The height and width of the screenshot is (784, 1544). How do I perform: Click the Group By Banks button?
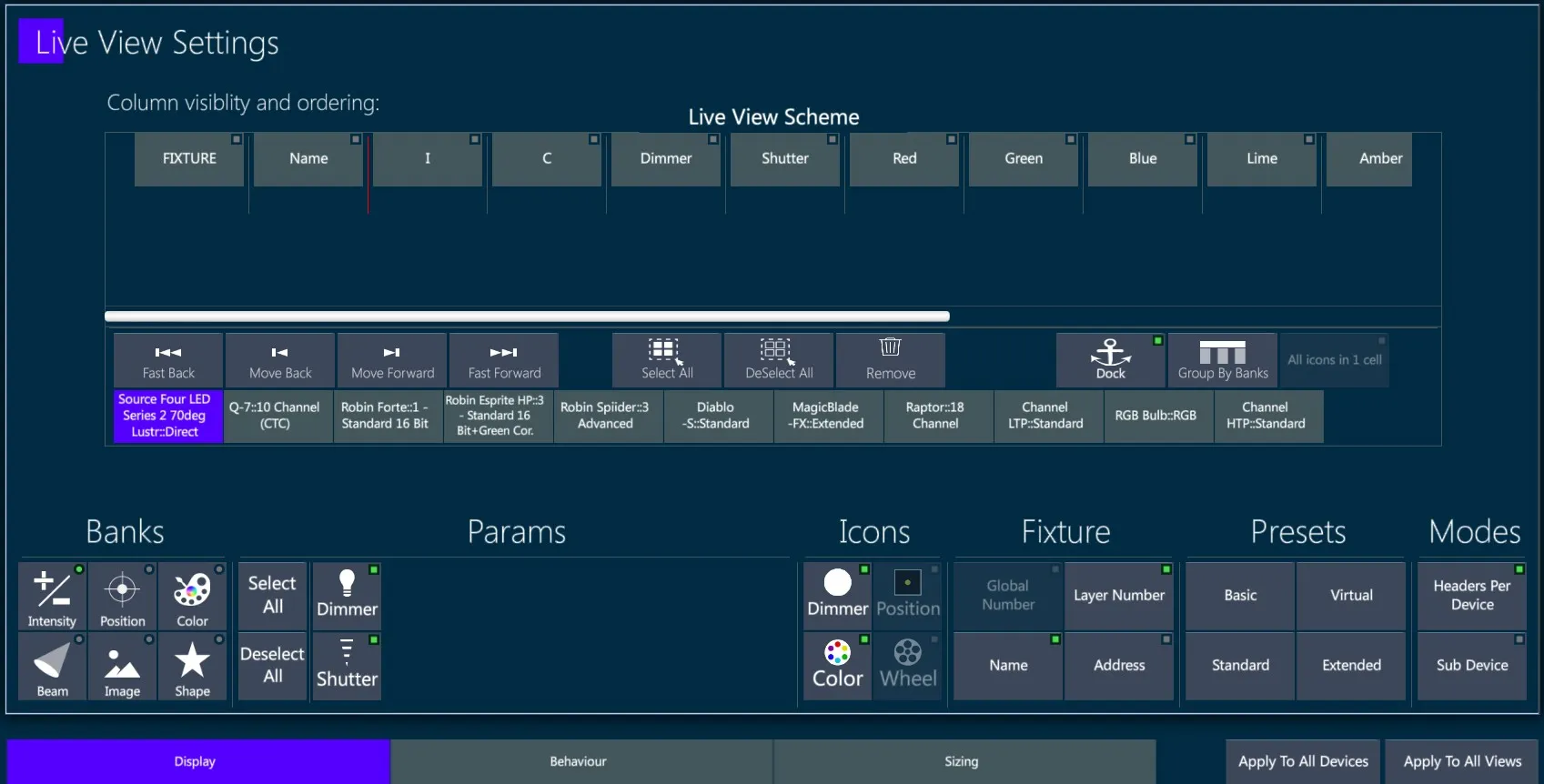(1223, 360)
